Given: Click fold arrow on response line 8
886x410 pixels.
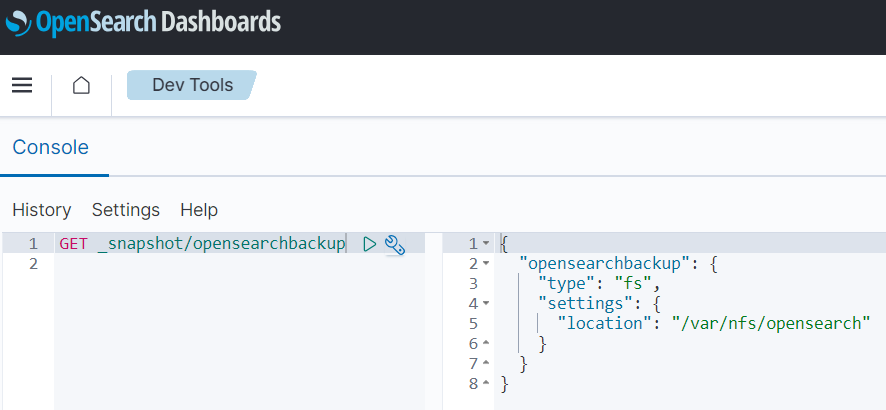Looking at the screenshot, I should [x=486, y=384].
